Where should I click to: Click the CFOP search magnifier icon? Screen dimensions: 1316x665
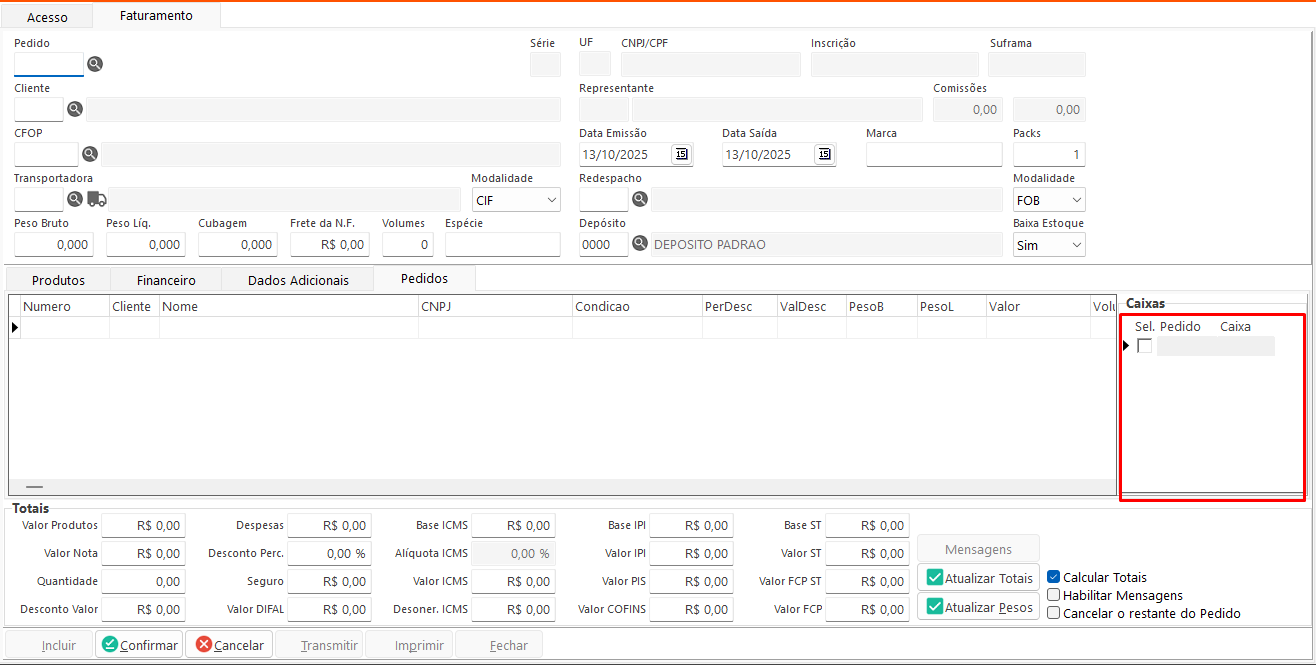(90, 154)
